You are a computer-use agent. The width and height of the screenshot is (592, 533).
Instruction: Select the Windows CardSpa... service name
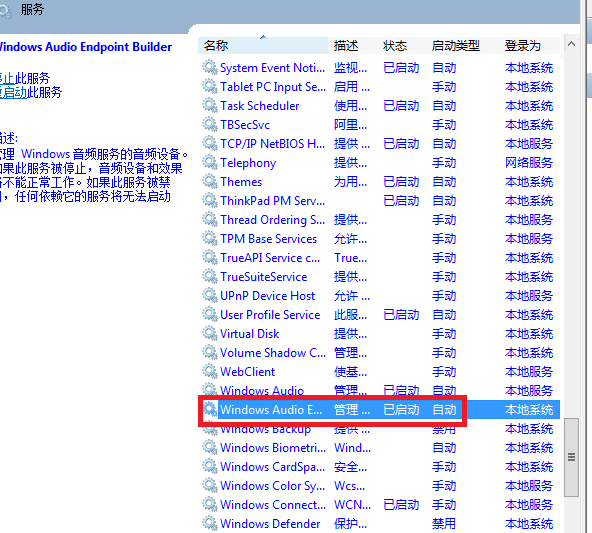tap(273, 467)
